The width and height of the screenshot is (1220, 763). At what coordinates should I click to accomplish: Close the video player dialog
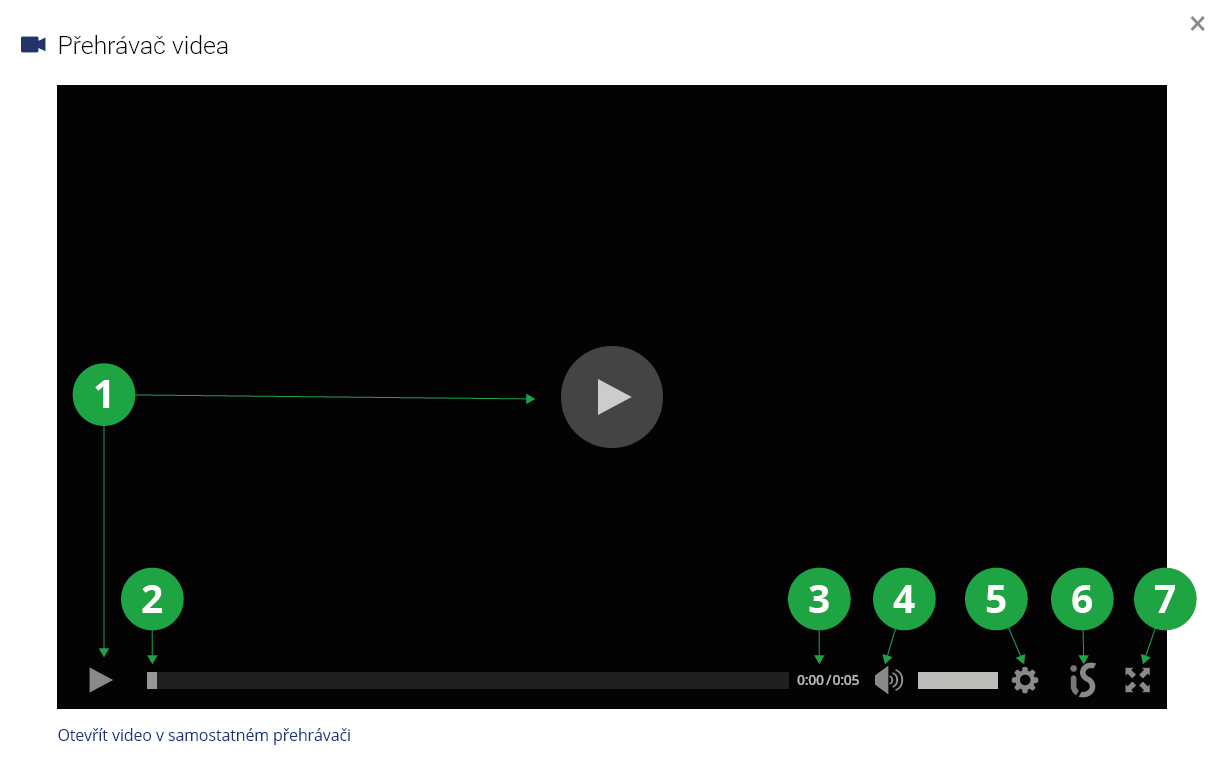[1197, 24]
